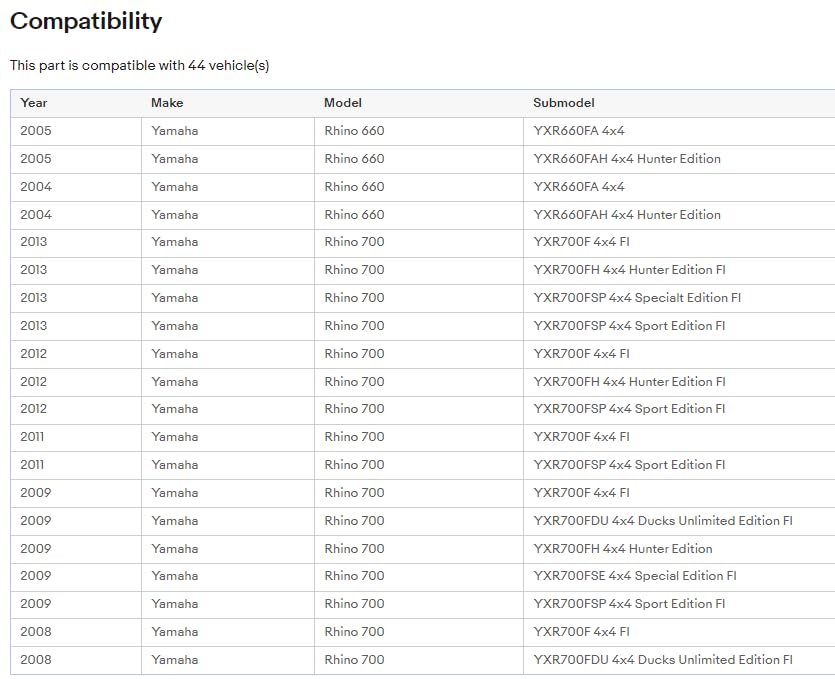
Task: Click 'Rhino 700' in 2013 YXR700FH Hunter Edition row
Action: pyautogui.click(x=354, y=270)
